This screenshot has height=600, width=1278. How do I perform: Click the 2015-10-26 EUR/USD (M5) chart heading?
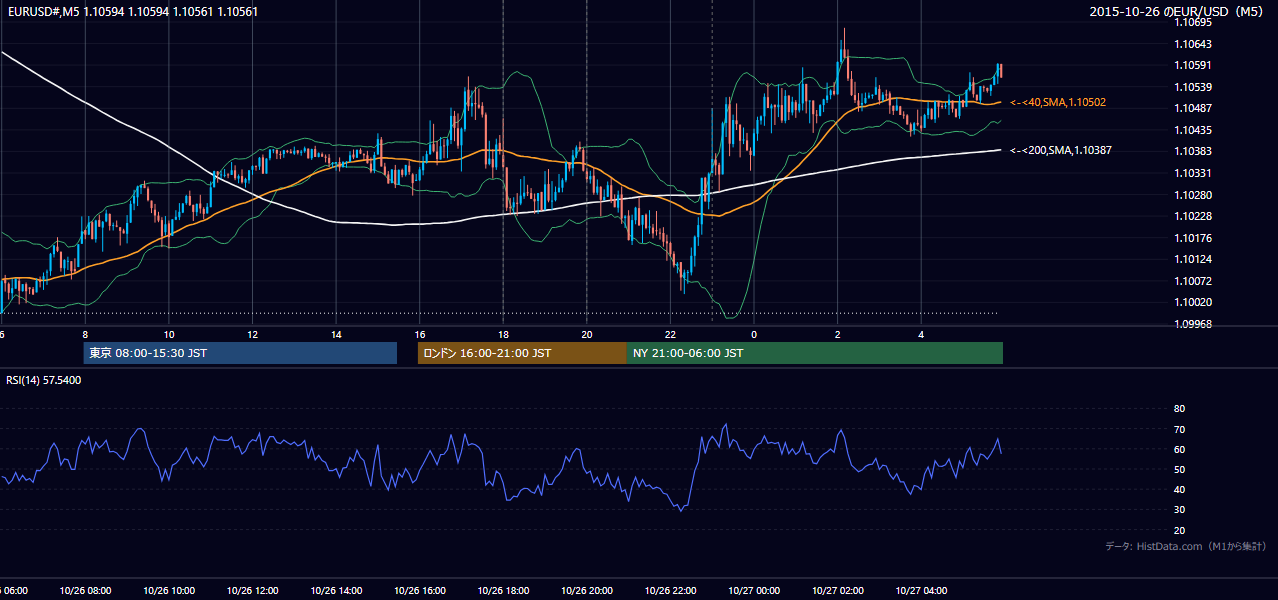point(1177,12)
